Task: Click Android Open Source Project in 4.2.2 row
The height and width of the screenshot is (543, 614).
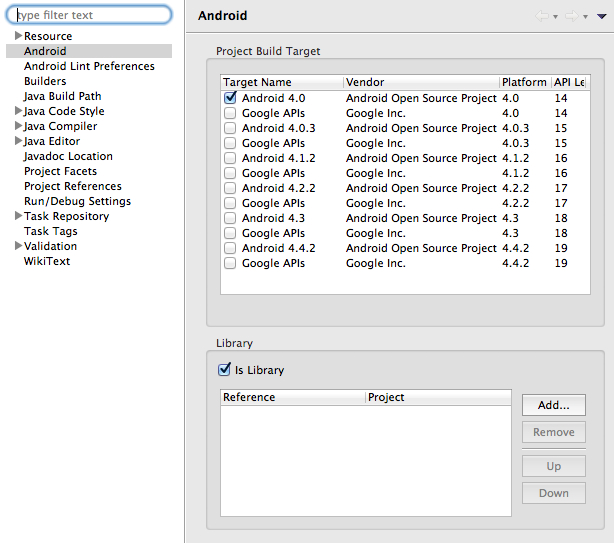Action: (421, 188)
